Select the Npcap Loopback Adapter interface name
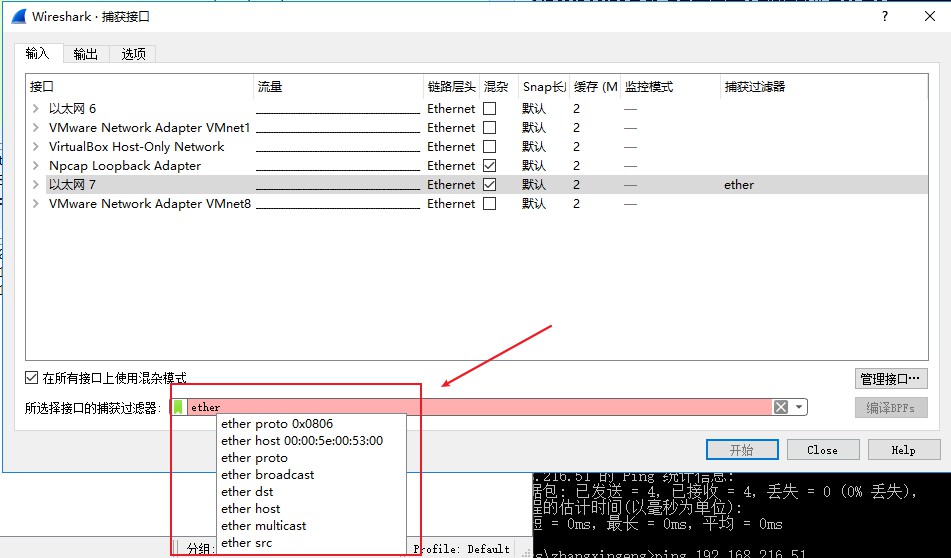 pos(125,166)
